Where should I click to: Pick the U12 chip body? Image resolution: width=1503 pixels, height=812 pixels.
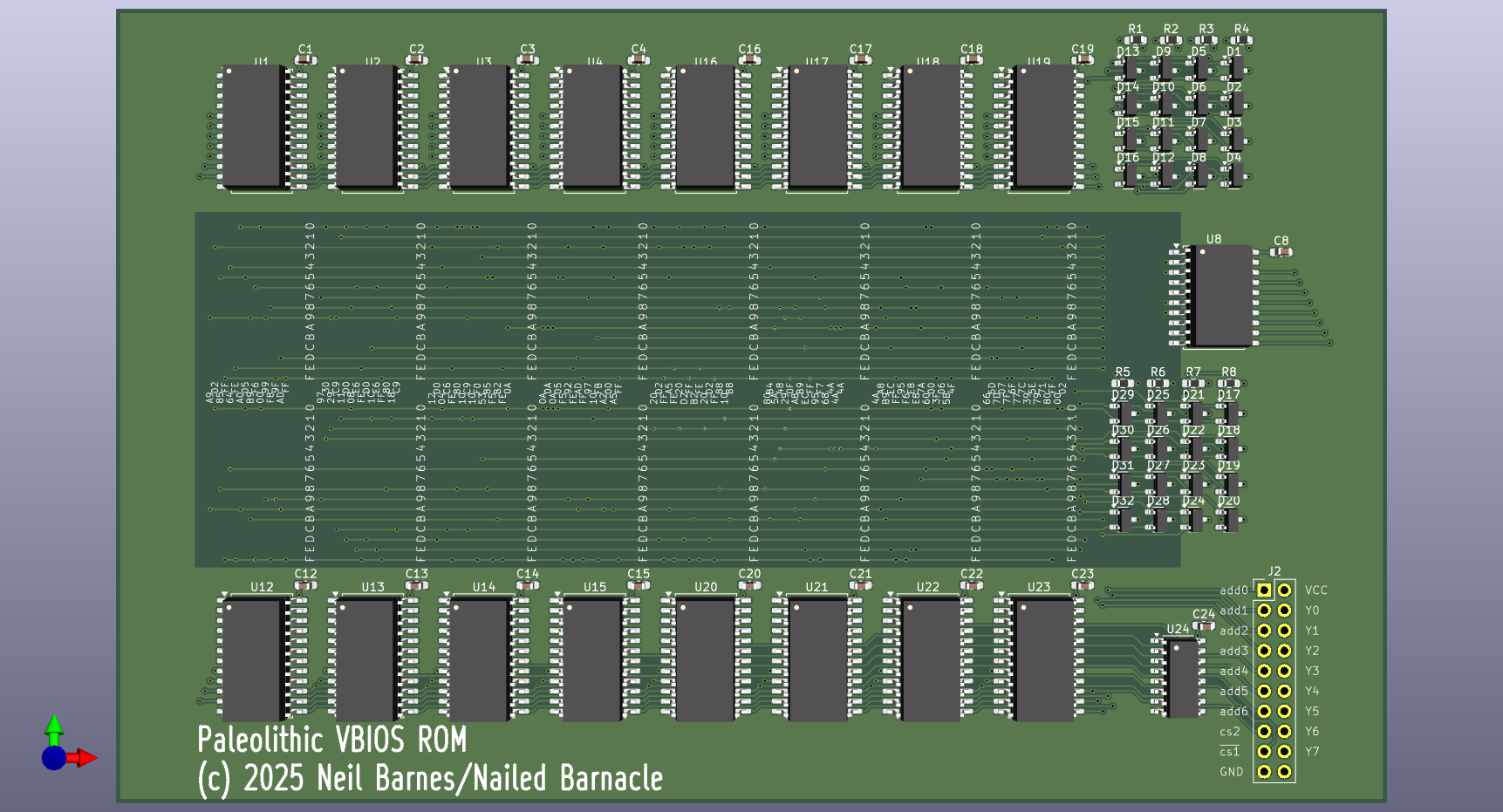coord(252,658)
